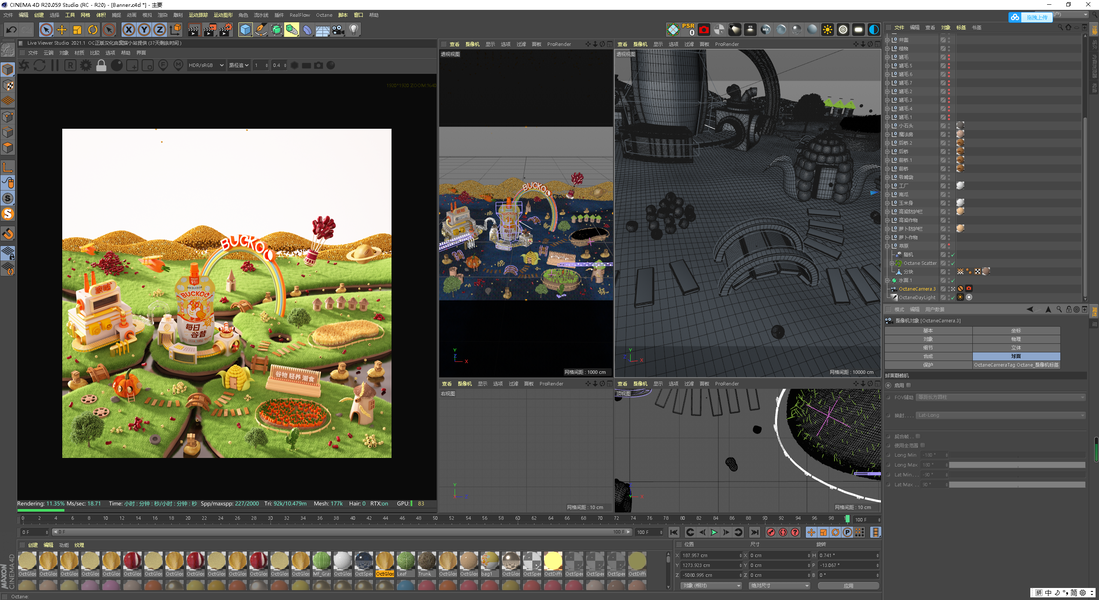Image resolution: width=1099 pixels, height=600 pixels.
Task: Expand Octane Scatter object tree node
Action: [x=892, y=264]
